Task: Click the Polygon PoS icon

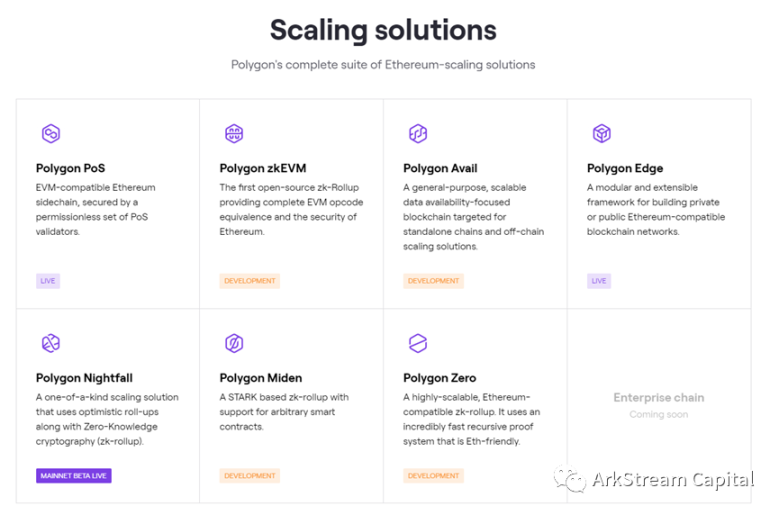Action: point(50,133)
